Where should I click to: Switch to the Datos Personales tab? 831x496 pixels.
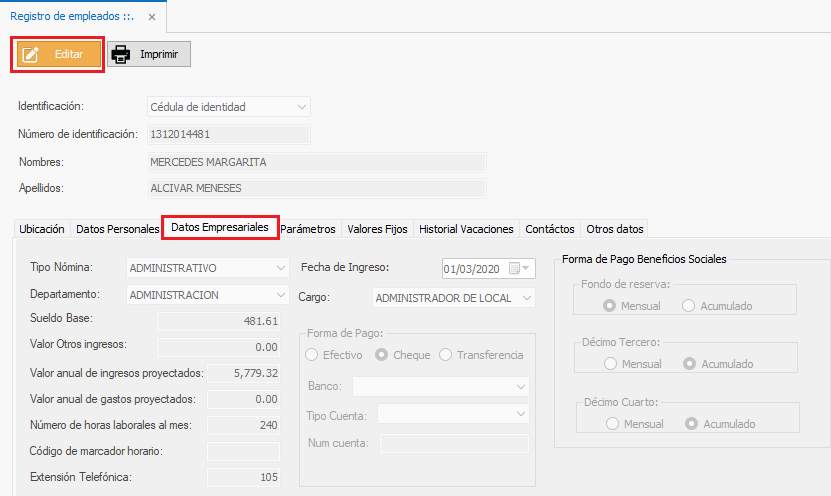117,229
